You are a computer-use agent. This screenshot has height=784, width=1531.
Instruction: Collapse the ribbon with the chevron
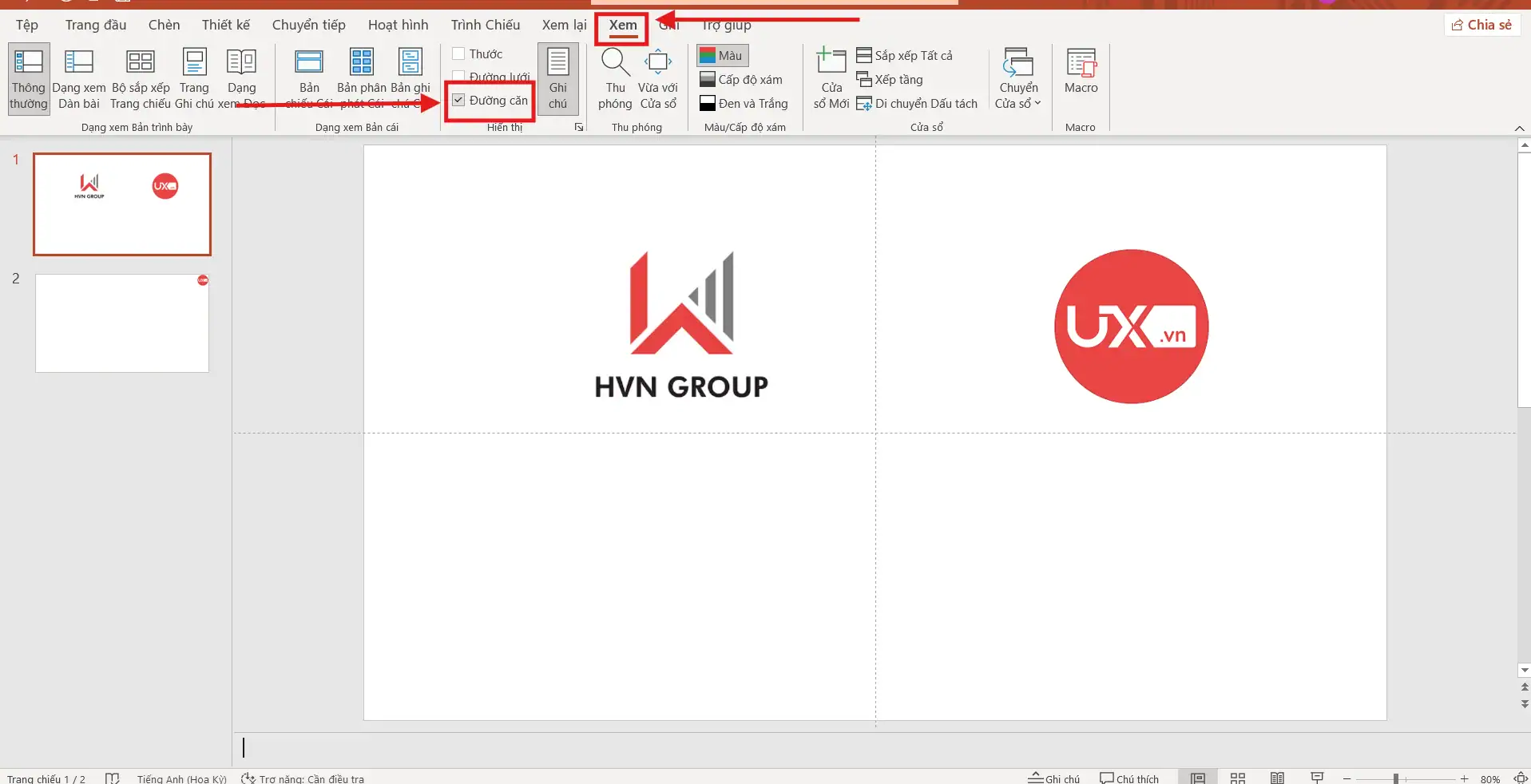[x=1518, y=129]
